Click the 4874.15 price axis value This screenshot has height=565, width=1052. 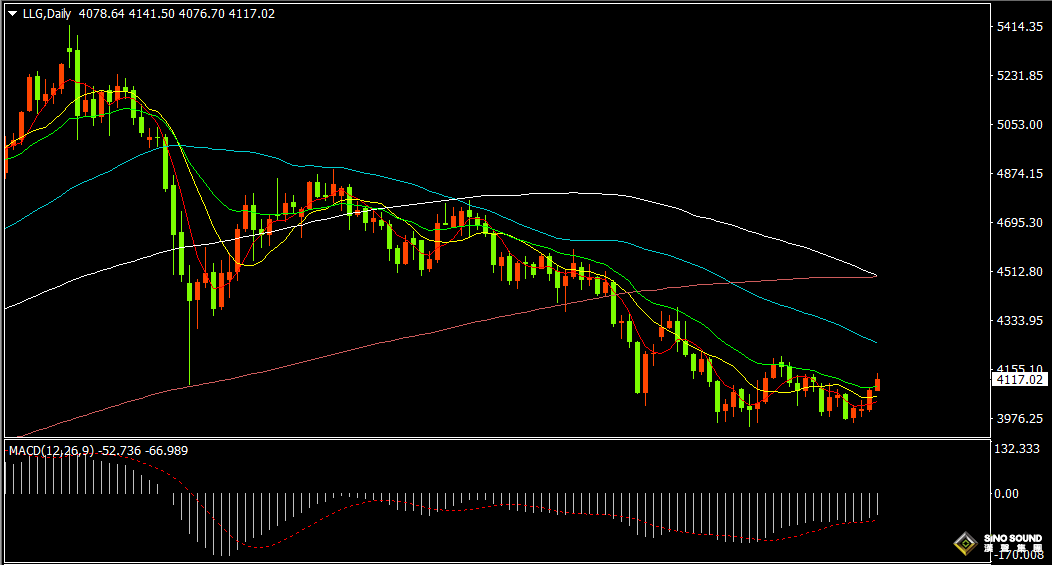(x=1020, y=174)
